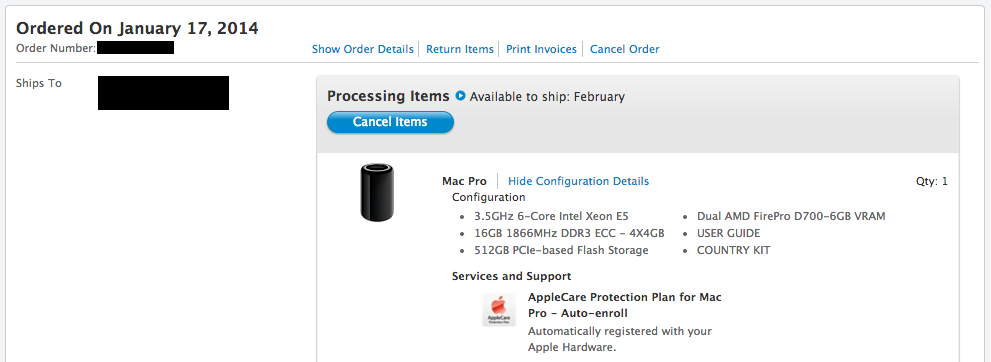Click the Mac Pro product name

coord(465,181)
